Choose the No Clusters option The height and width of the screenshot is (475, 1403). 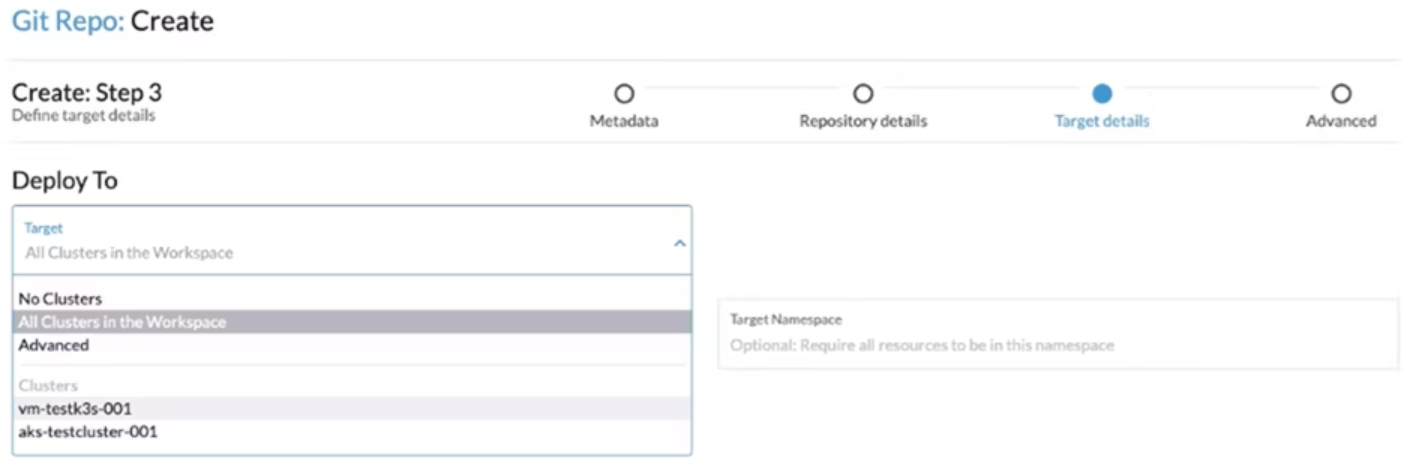click(x=60, y=298)
